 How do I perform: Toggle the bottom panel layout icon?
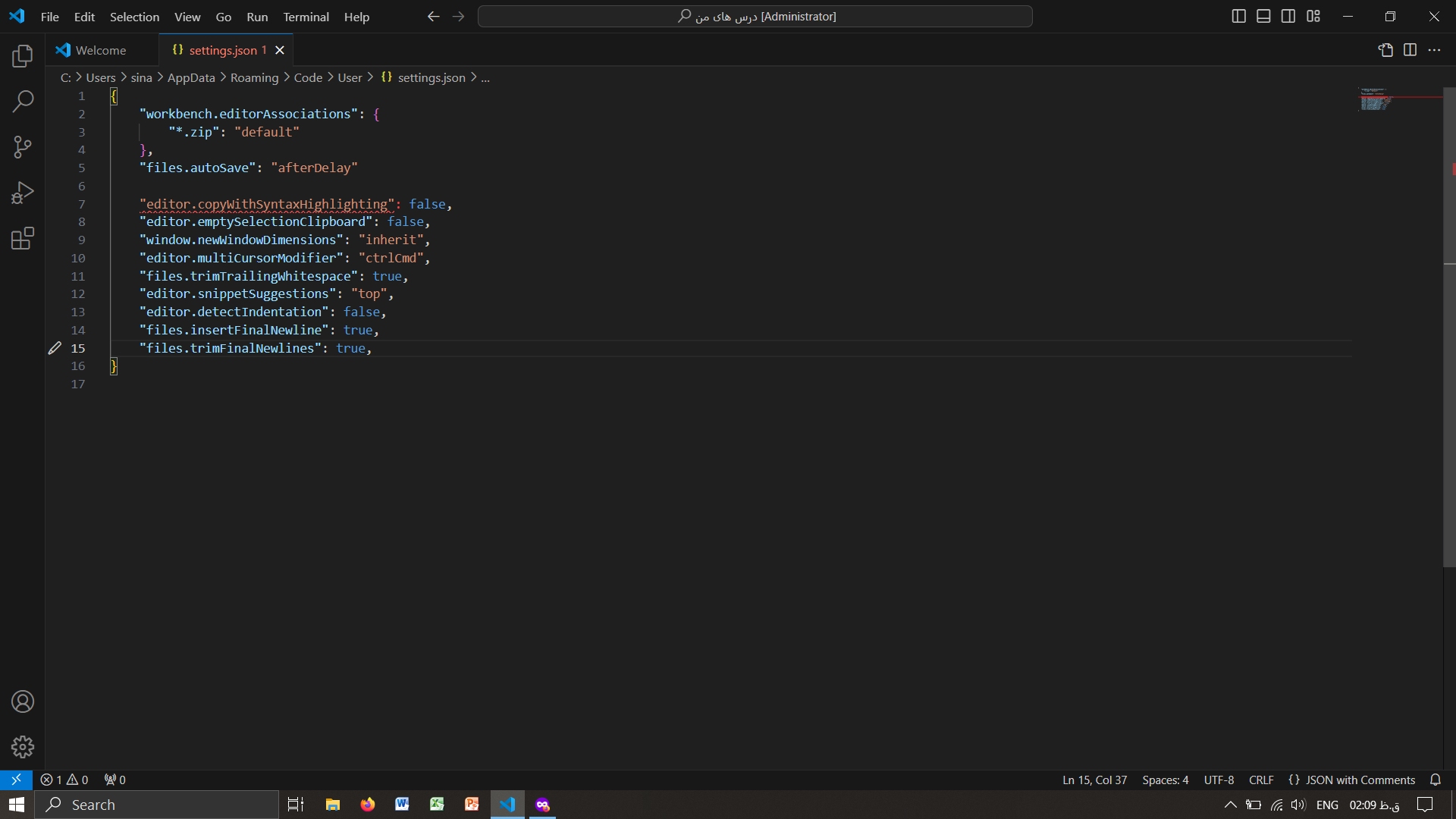coord(1263,16)
